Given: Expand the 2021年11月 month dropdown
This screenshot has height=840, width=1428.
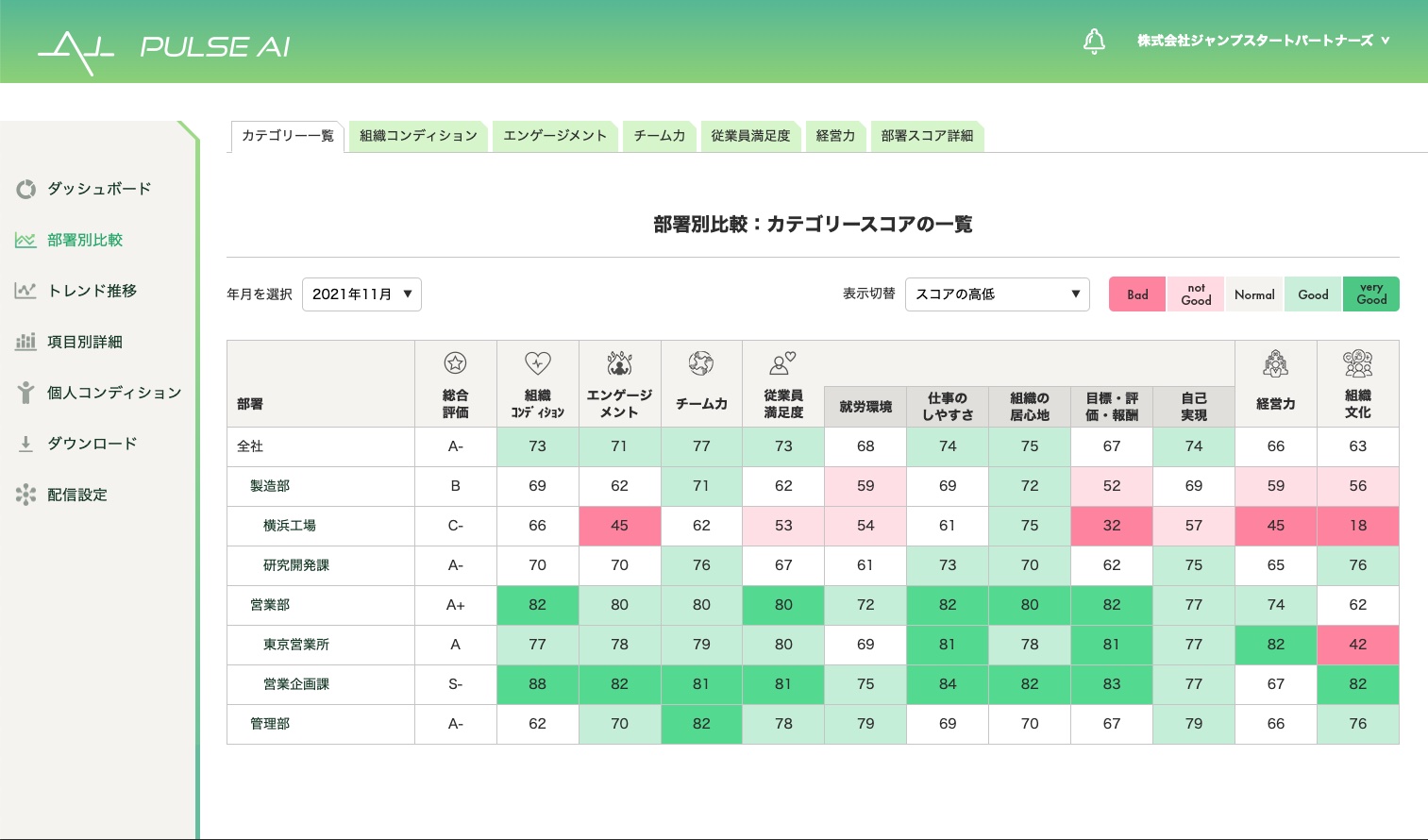Looking at the screenshot, I should tap(361, 294).
